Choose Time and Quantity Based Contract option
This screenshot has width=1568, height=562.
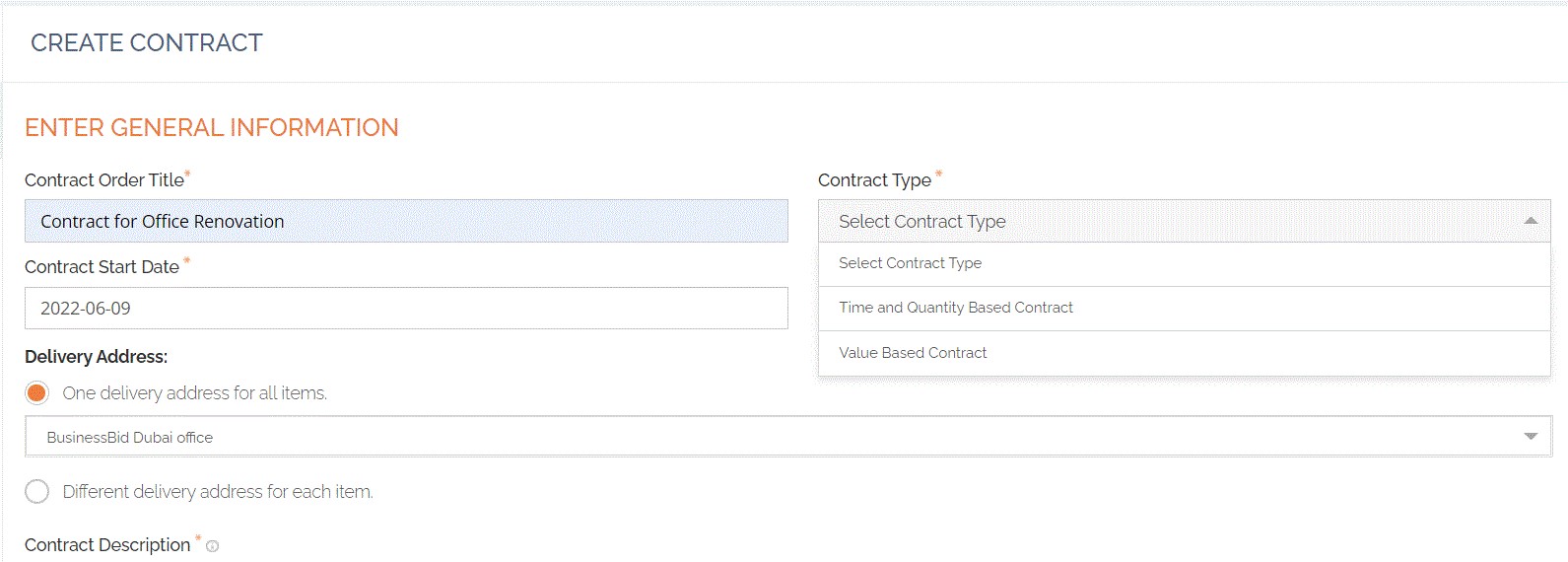(955, 308)
